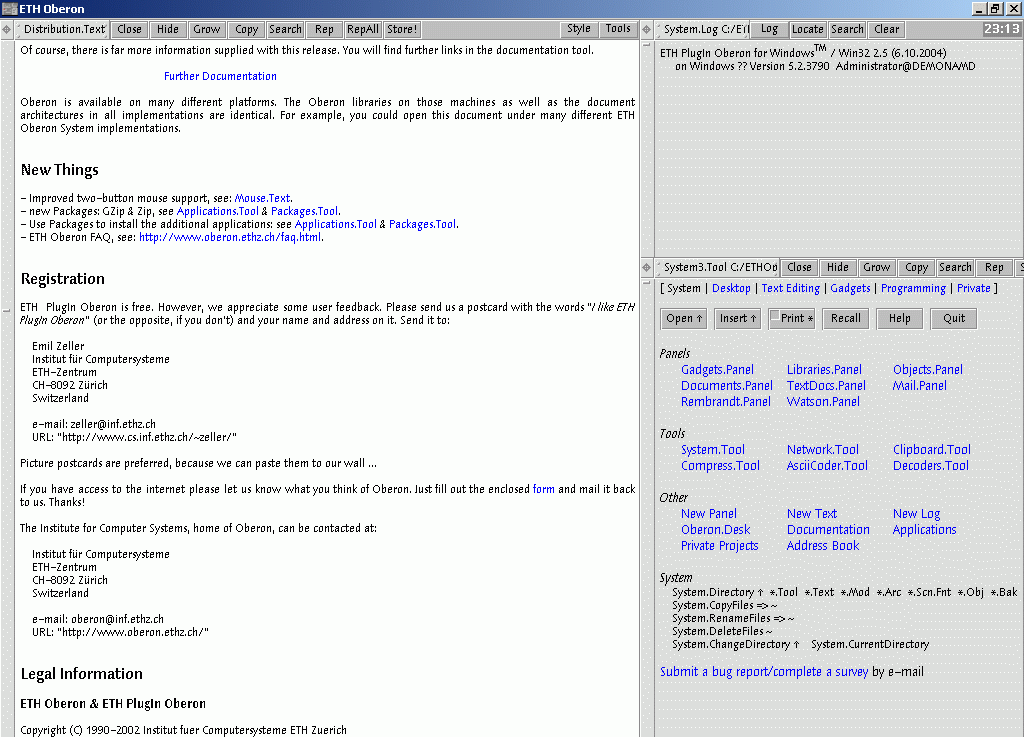
Task: Click Locate in System.Log viewer
Action: [x=808, y=29]
